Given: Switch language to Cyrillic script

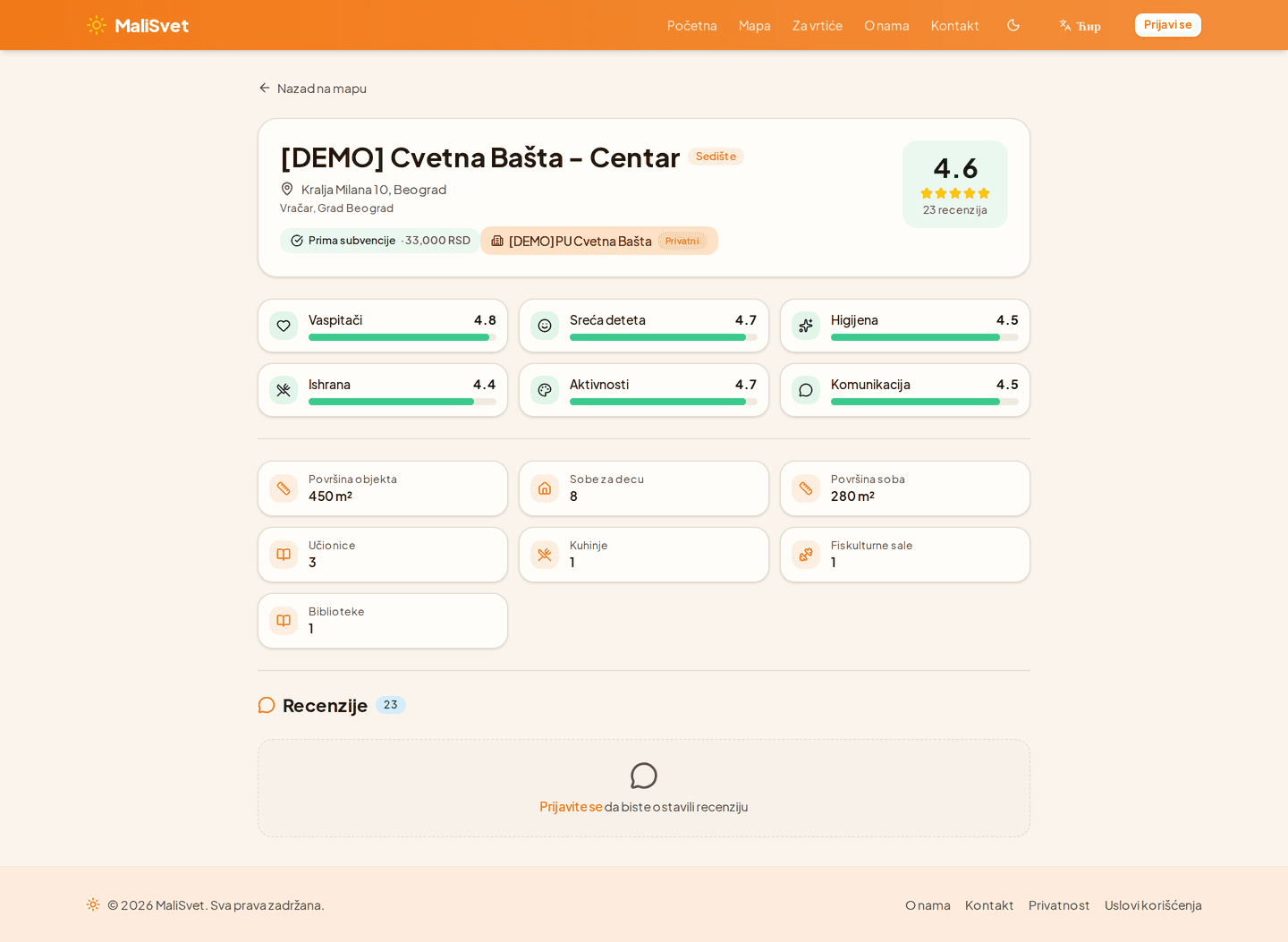Looking at the screenshot, I should coord(1080,26).
